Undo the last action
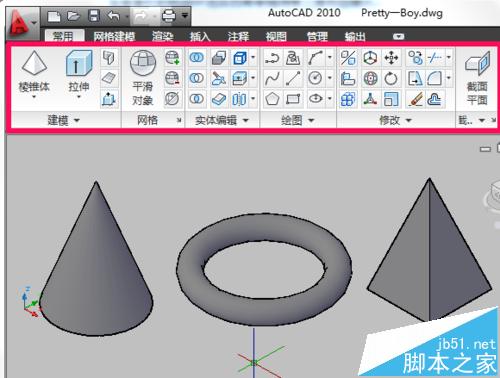500x378 pixels. [x=113, y=16]
